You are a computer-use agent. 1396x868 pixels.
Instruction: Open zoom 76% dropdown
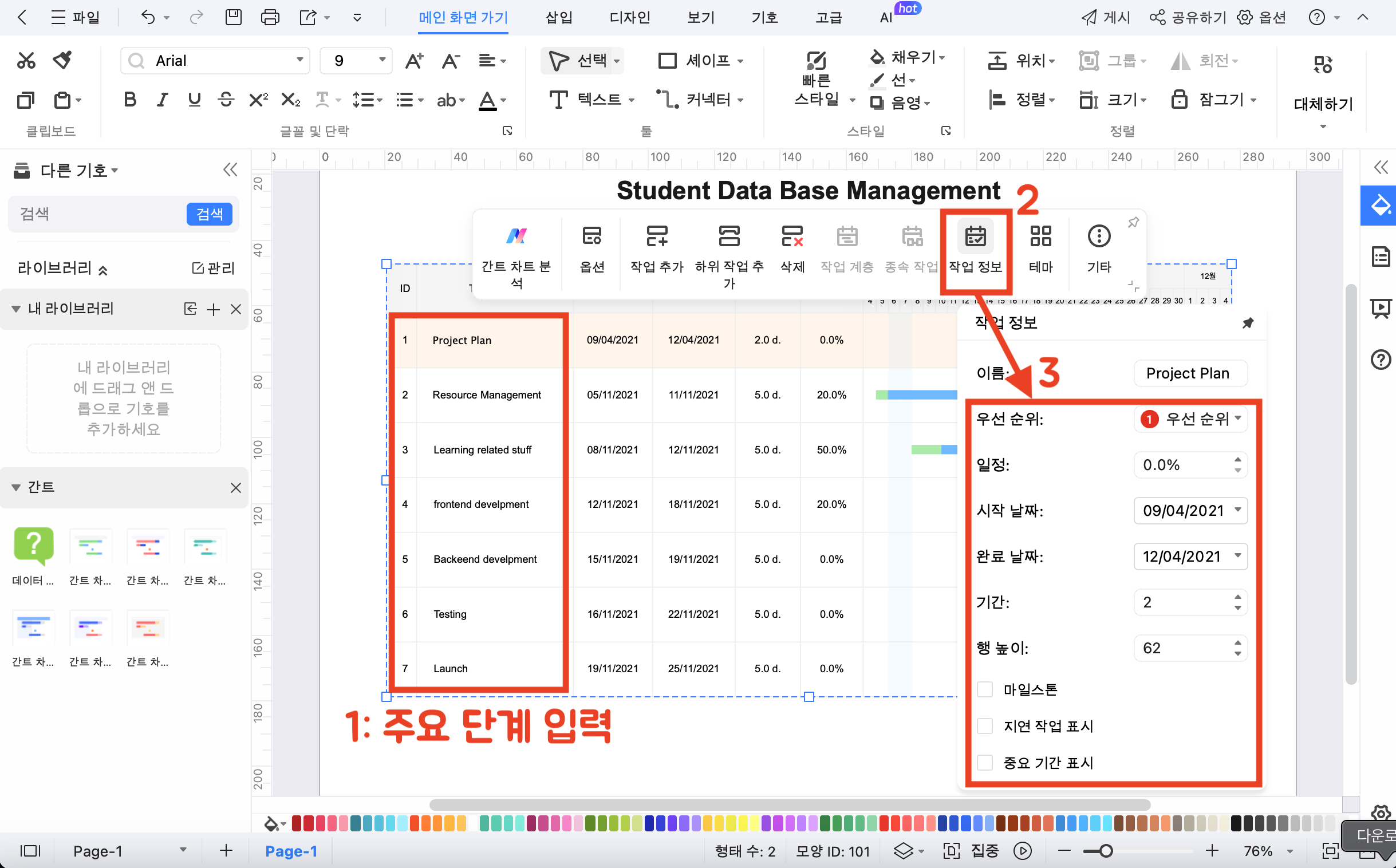[1290, 851]
